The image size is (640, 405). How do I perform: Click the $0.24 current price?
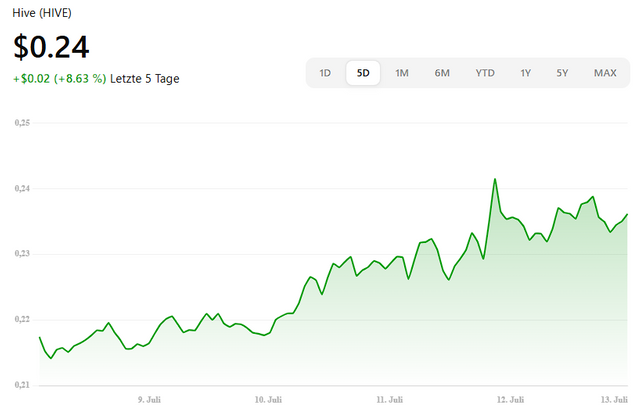51,47
